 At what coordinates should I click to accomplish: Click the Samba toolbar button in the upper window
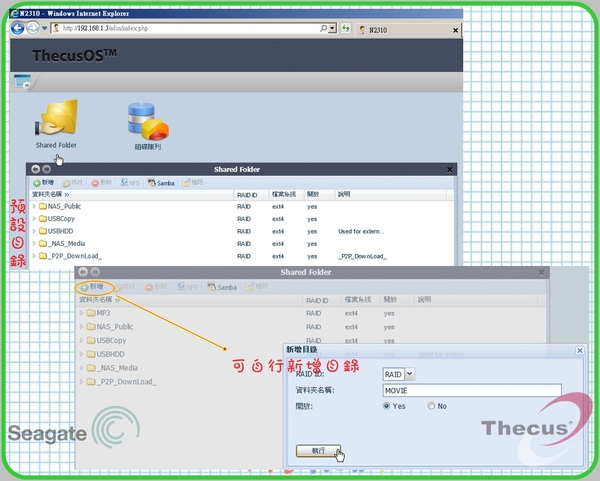pos(160,183)
